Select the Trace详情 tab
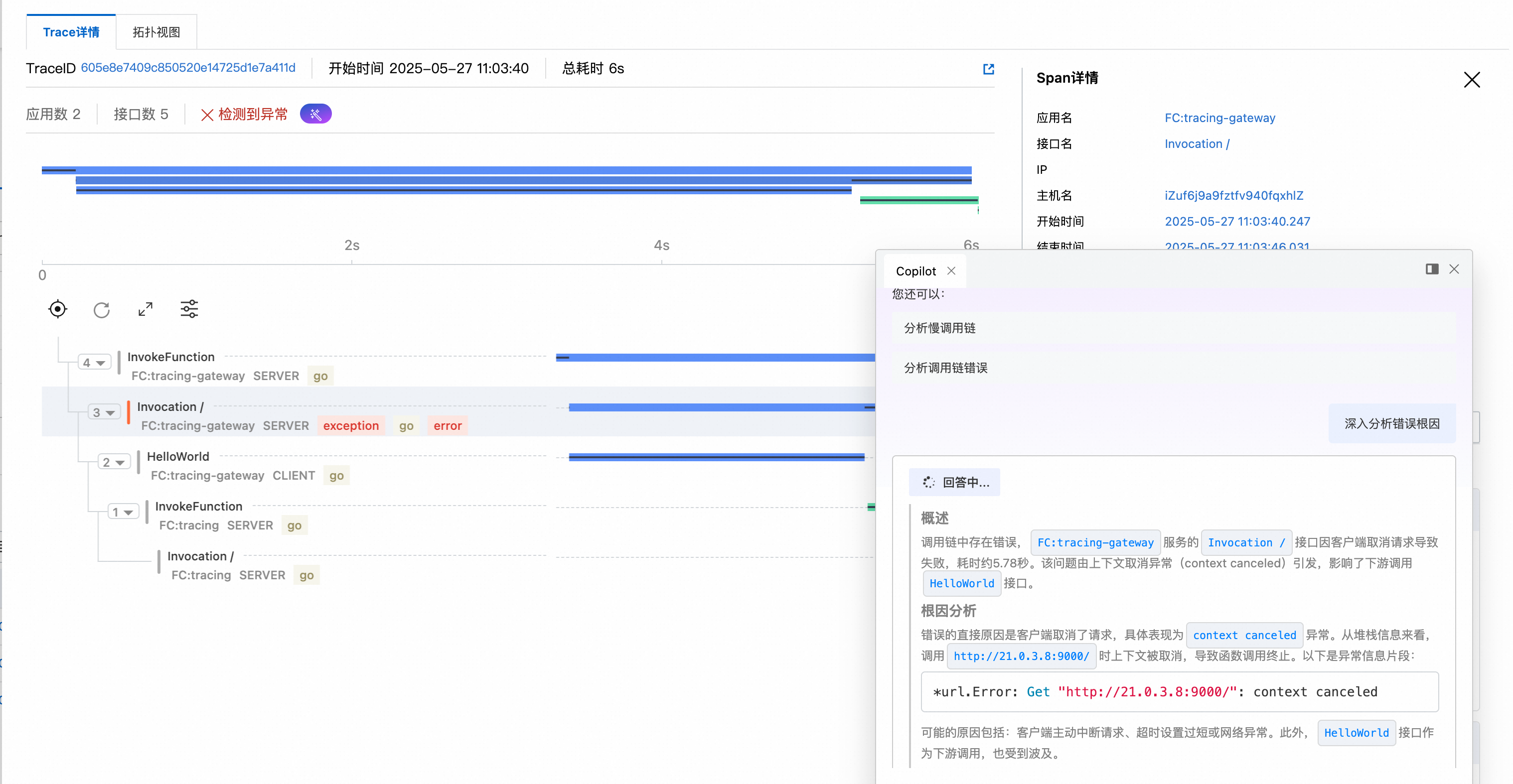This screenshot has width=1513, height=784. pyautogui.click(x=71, y=32)
